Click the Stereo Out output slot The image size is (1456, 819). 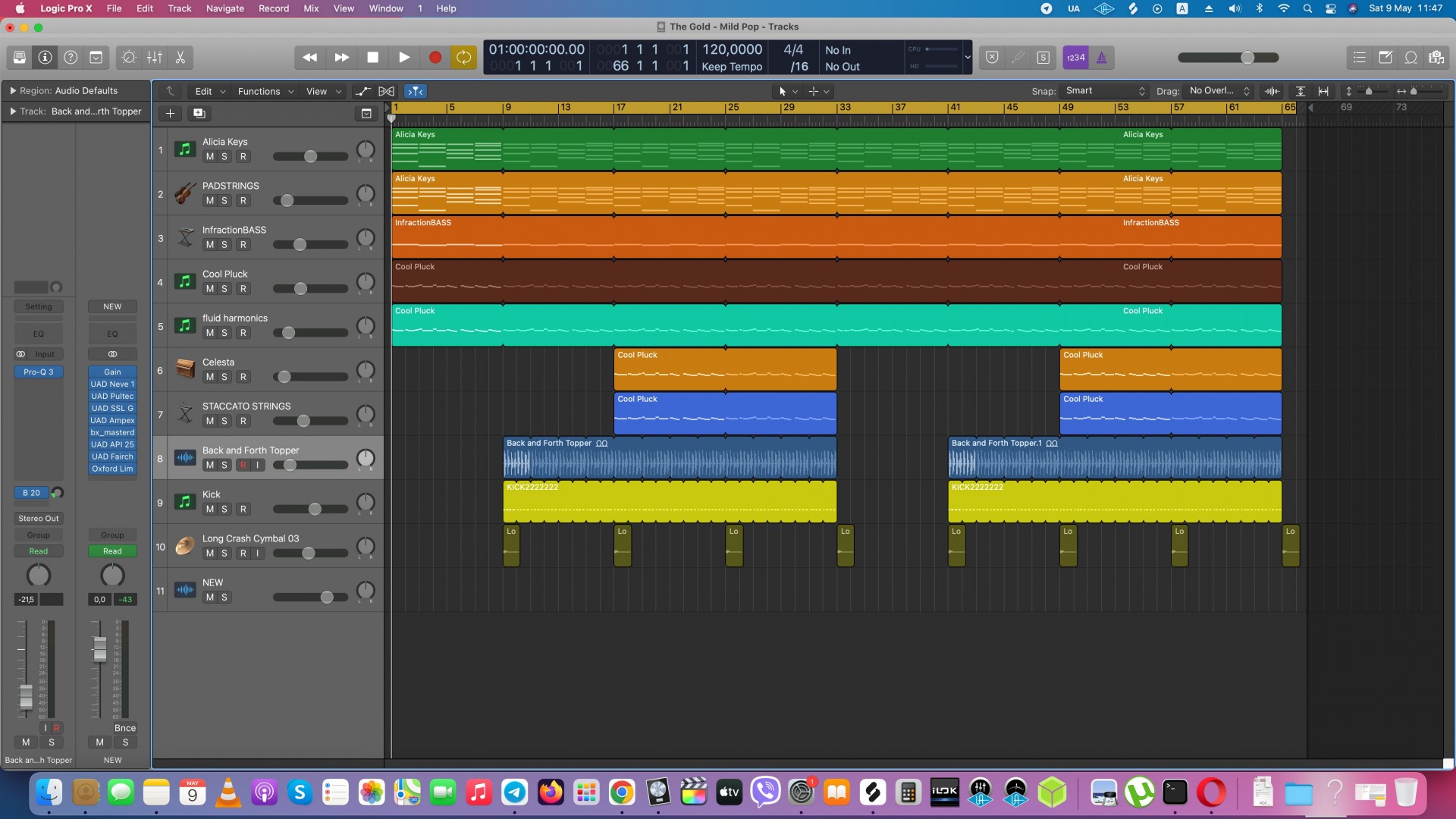(39, 519)
